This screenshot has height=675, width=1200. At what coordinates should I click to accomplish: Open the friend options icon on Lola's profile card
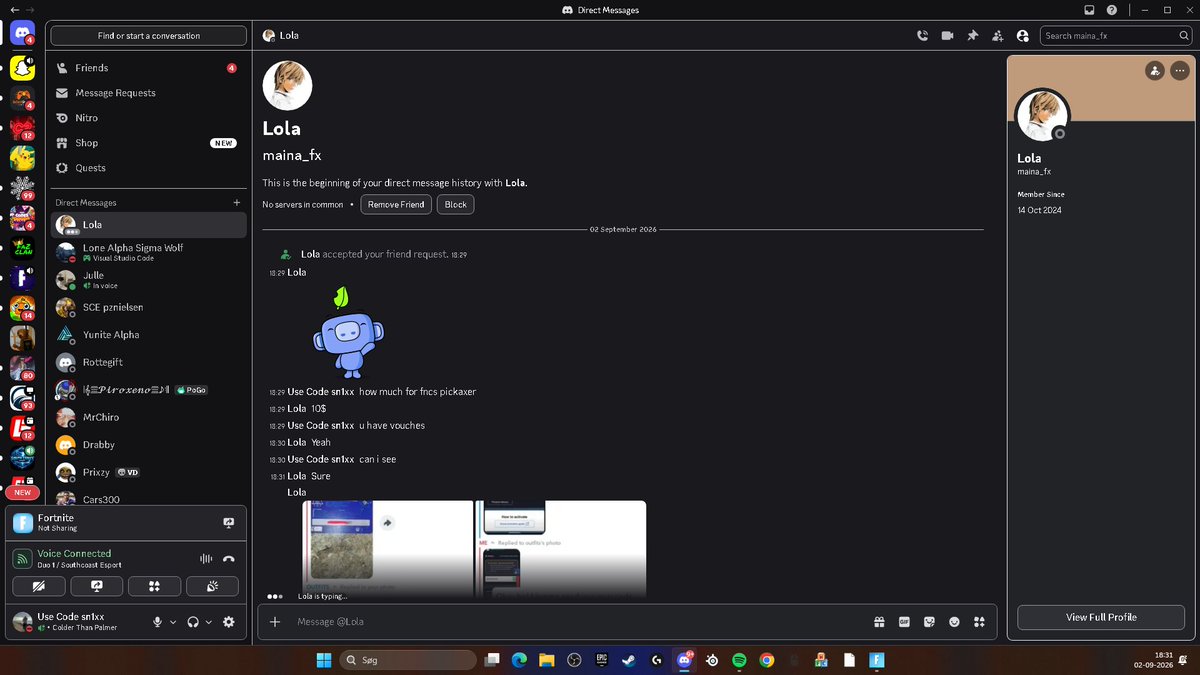[1155, 70]
